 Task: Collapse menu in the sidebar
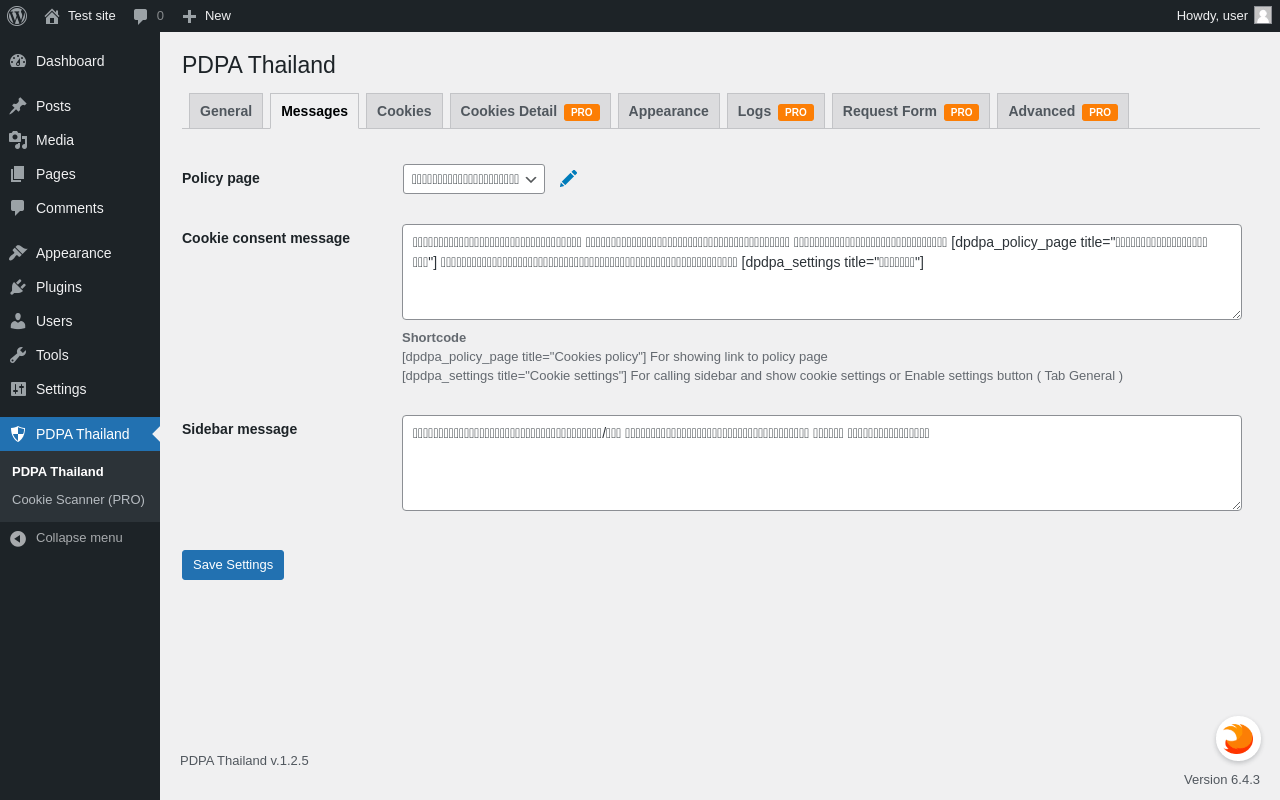click(67, 538)
